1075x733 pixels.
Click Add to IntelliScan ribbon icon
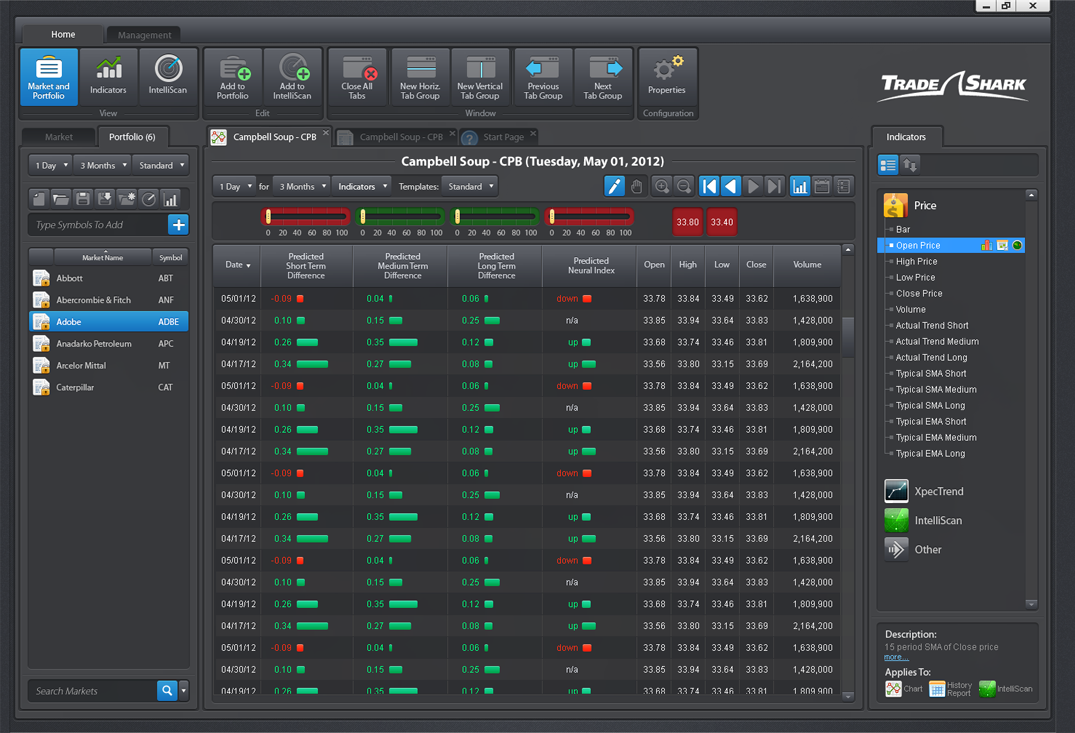coord(293,77)
